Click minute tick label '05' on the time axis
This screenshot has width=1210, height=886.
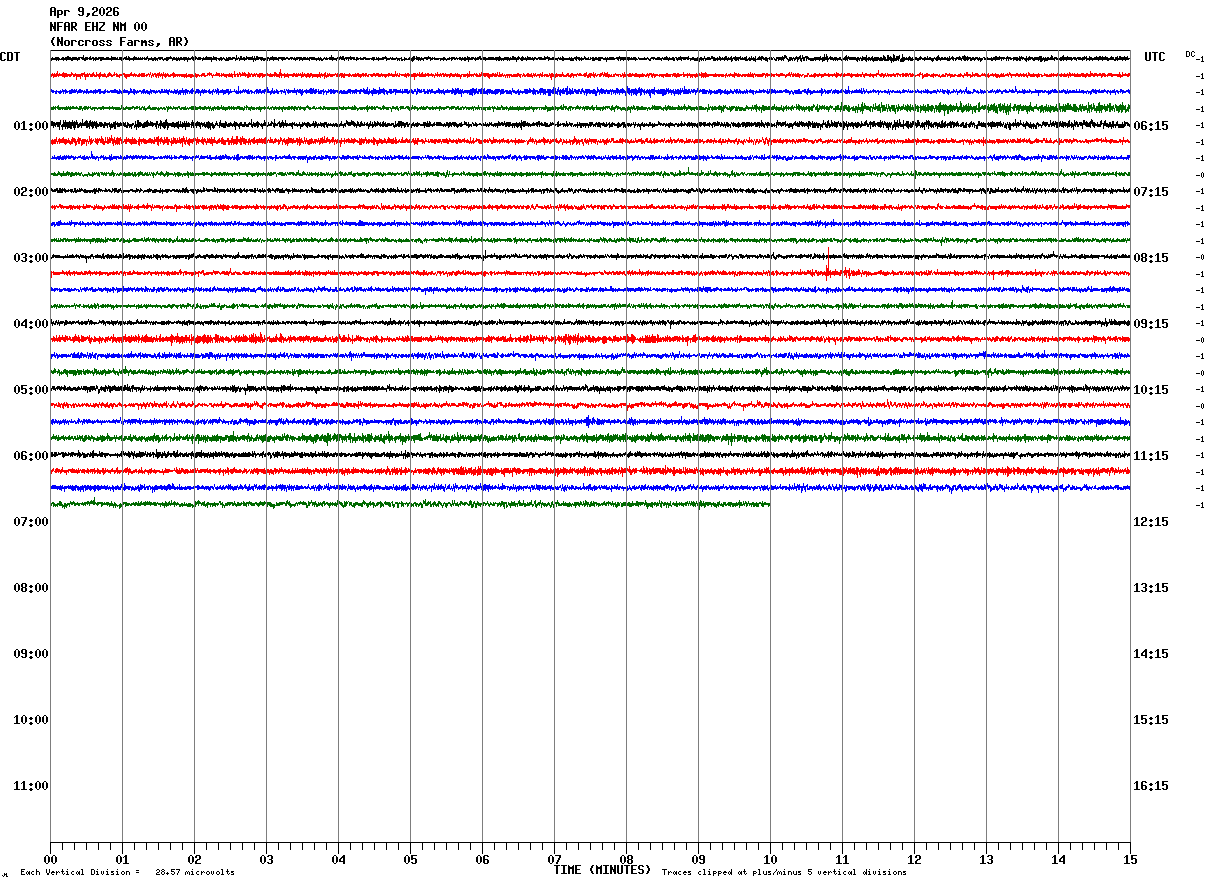pos(410,859)
